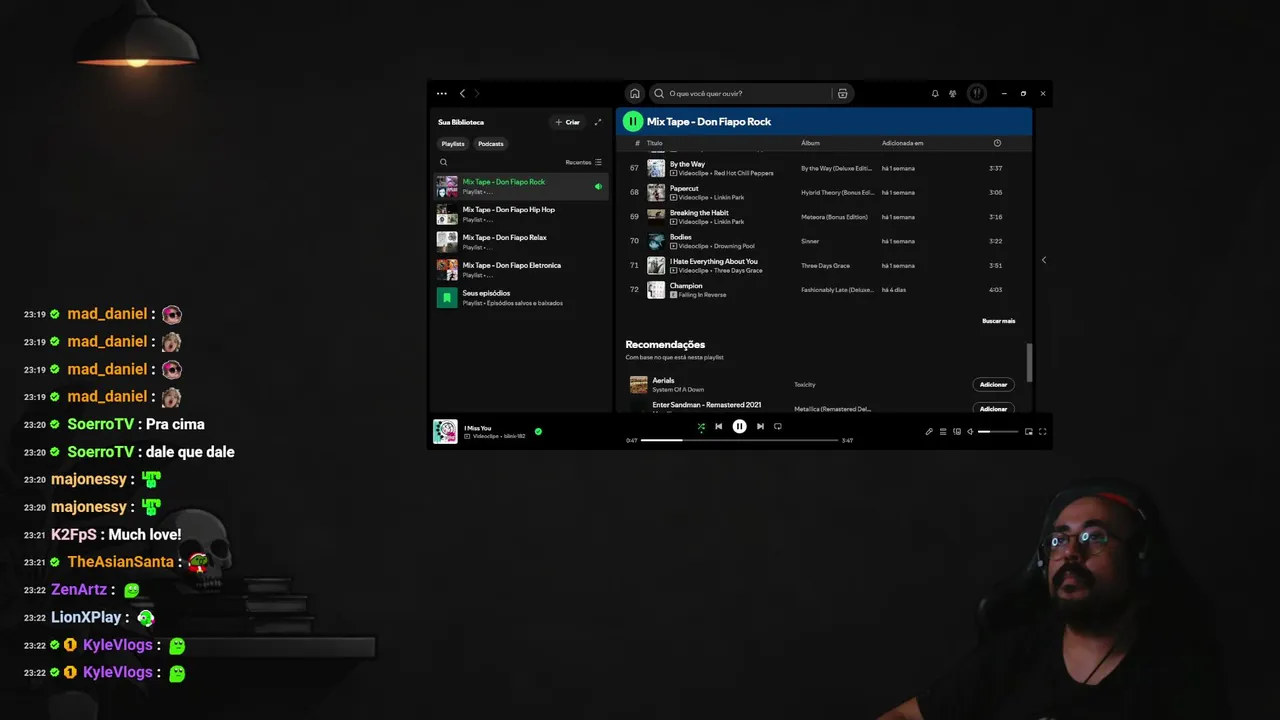Image resolution: width=1280 pixels, height=720 pixels.
Task: Toggle saved green check for I Miss You
Action: (x=538, y=431)
